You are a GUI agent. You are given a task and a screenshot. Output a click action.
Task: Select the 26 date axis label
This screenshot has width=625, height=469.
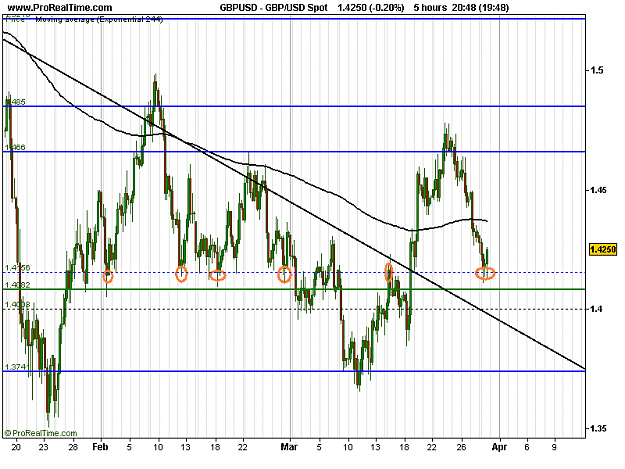tap(462, 447)
